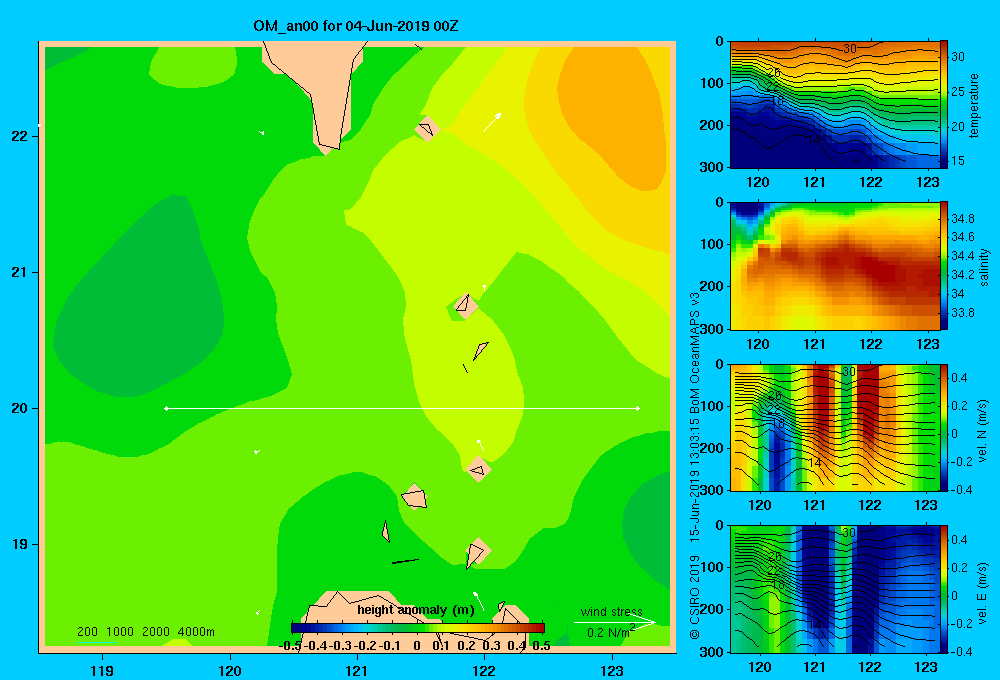1000x680 pixels.
Task: Click the '34.8' salinity scale value
Action: pyautogui.click(x=962, y=219)
